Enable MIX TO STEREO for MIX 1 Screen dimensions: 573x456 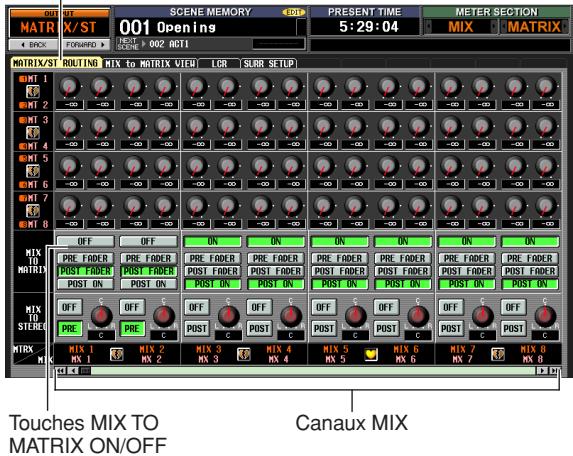coord(69,307)
